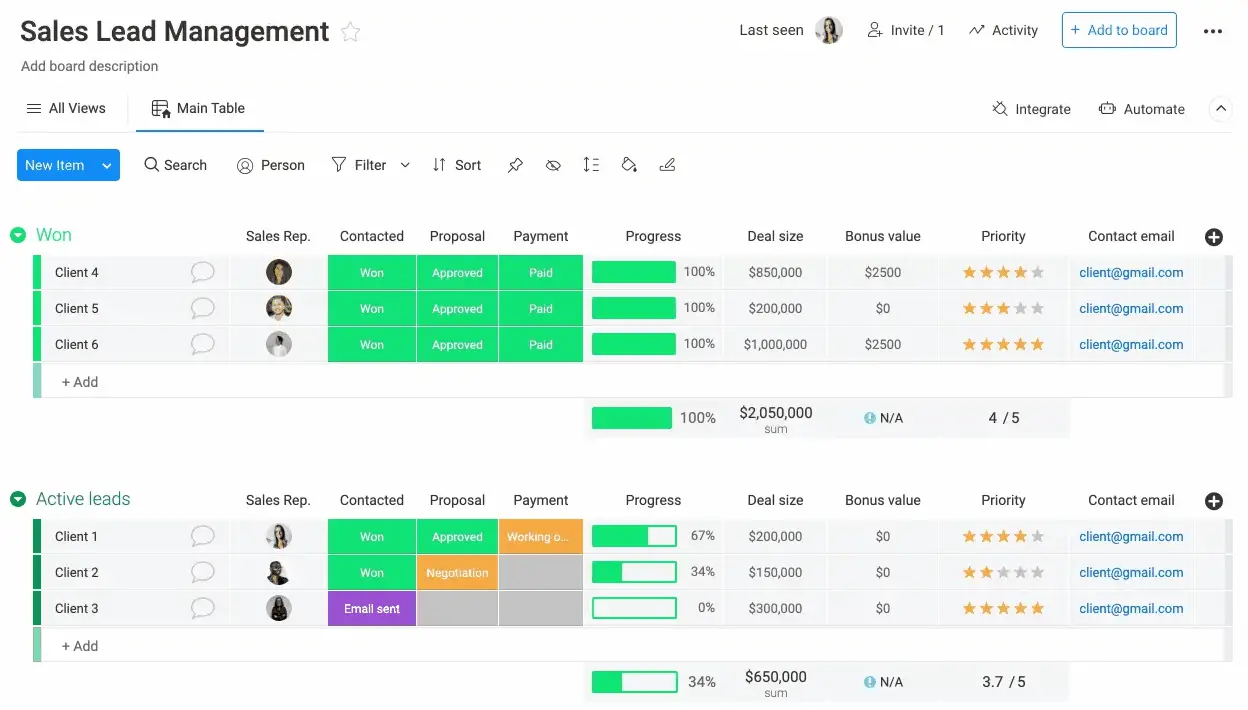This screenshot has width=1248, height=710.
Task: Collapse the Active leads group
Action: (x=18, y=499)
